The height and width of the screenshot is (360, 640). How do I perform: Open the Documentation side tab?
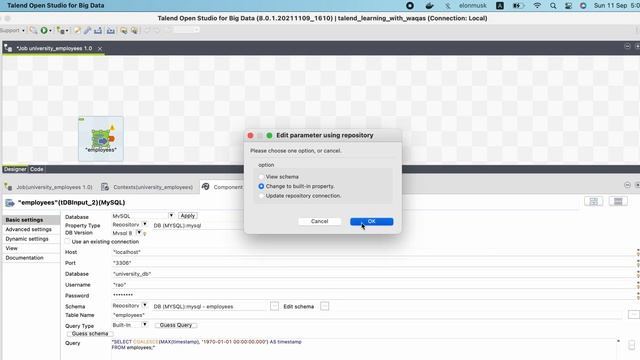point(31,258)
